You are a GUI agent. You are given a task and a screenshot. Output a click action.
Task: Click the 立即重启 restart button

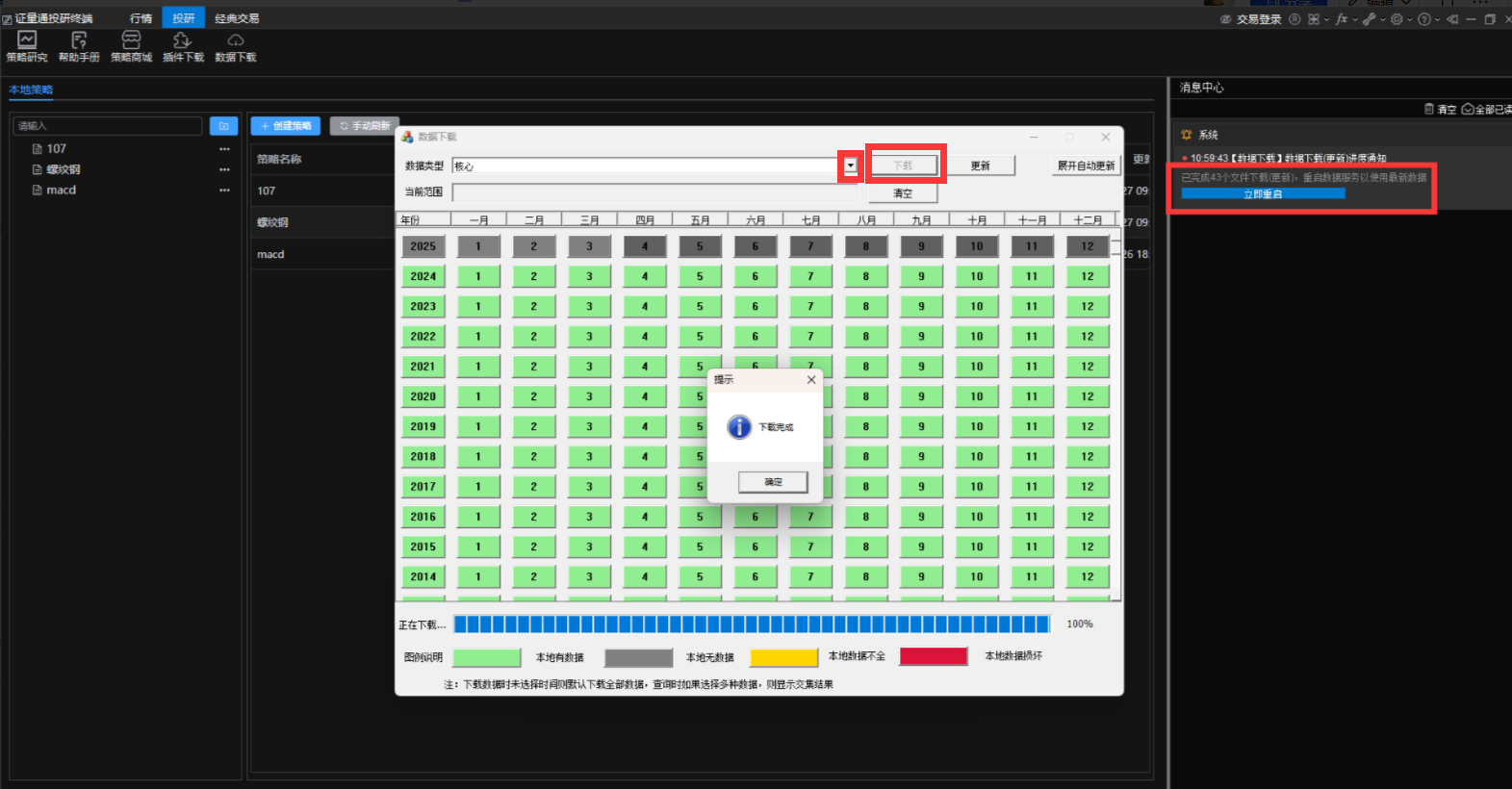point(1263,194)
